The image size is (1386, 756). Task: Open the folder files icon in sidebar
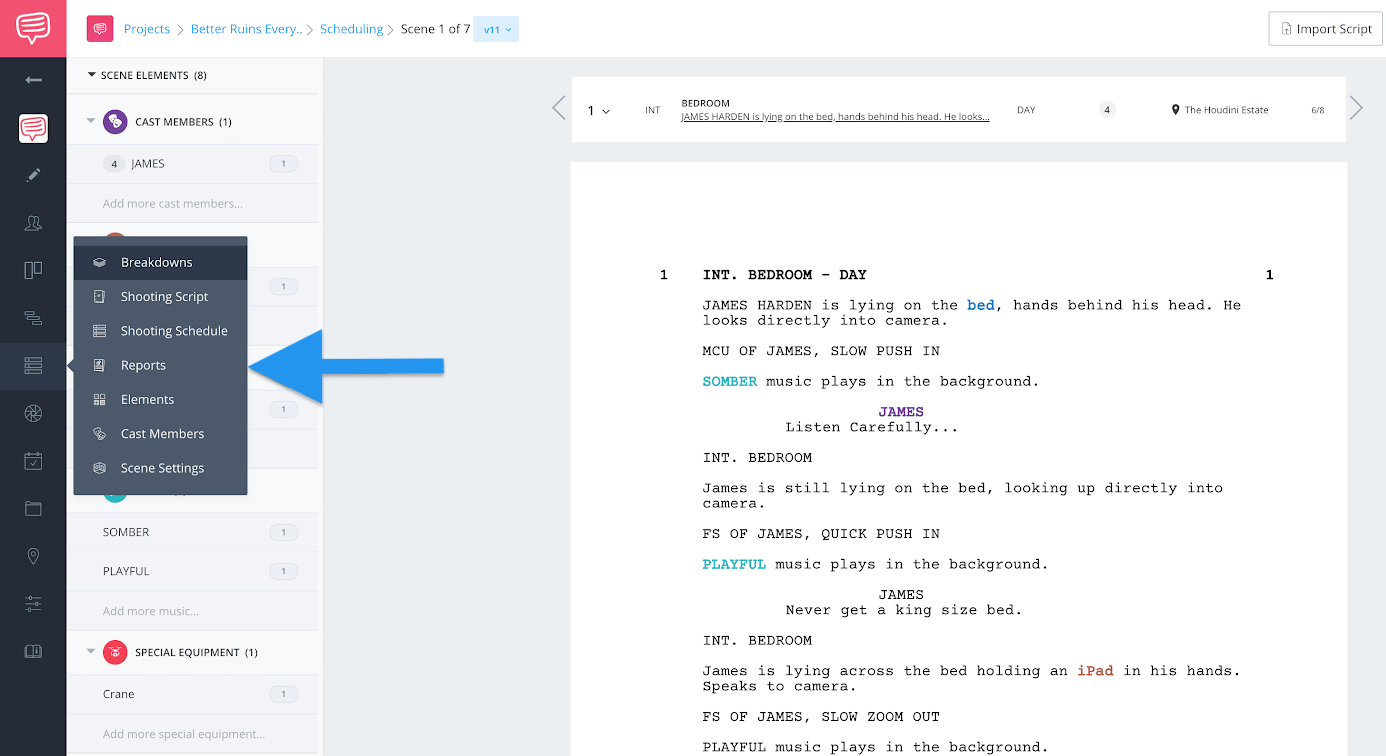click(x=33, y=508)
